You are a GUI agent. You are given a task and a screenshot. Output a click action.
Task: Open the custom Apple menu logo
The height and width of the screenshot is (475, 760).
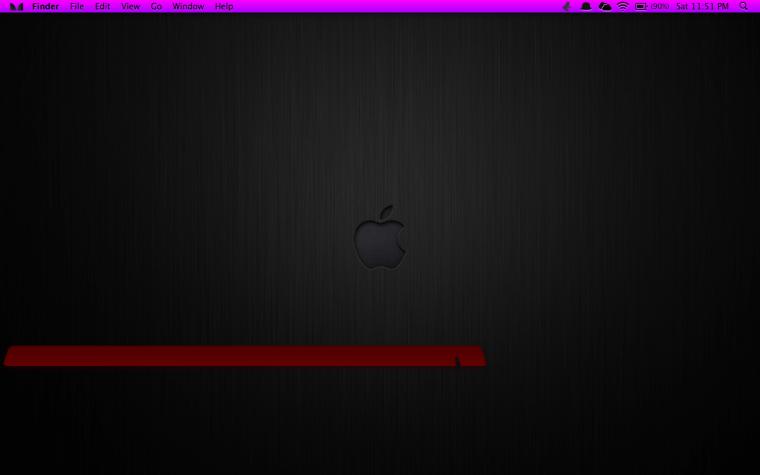16,6
